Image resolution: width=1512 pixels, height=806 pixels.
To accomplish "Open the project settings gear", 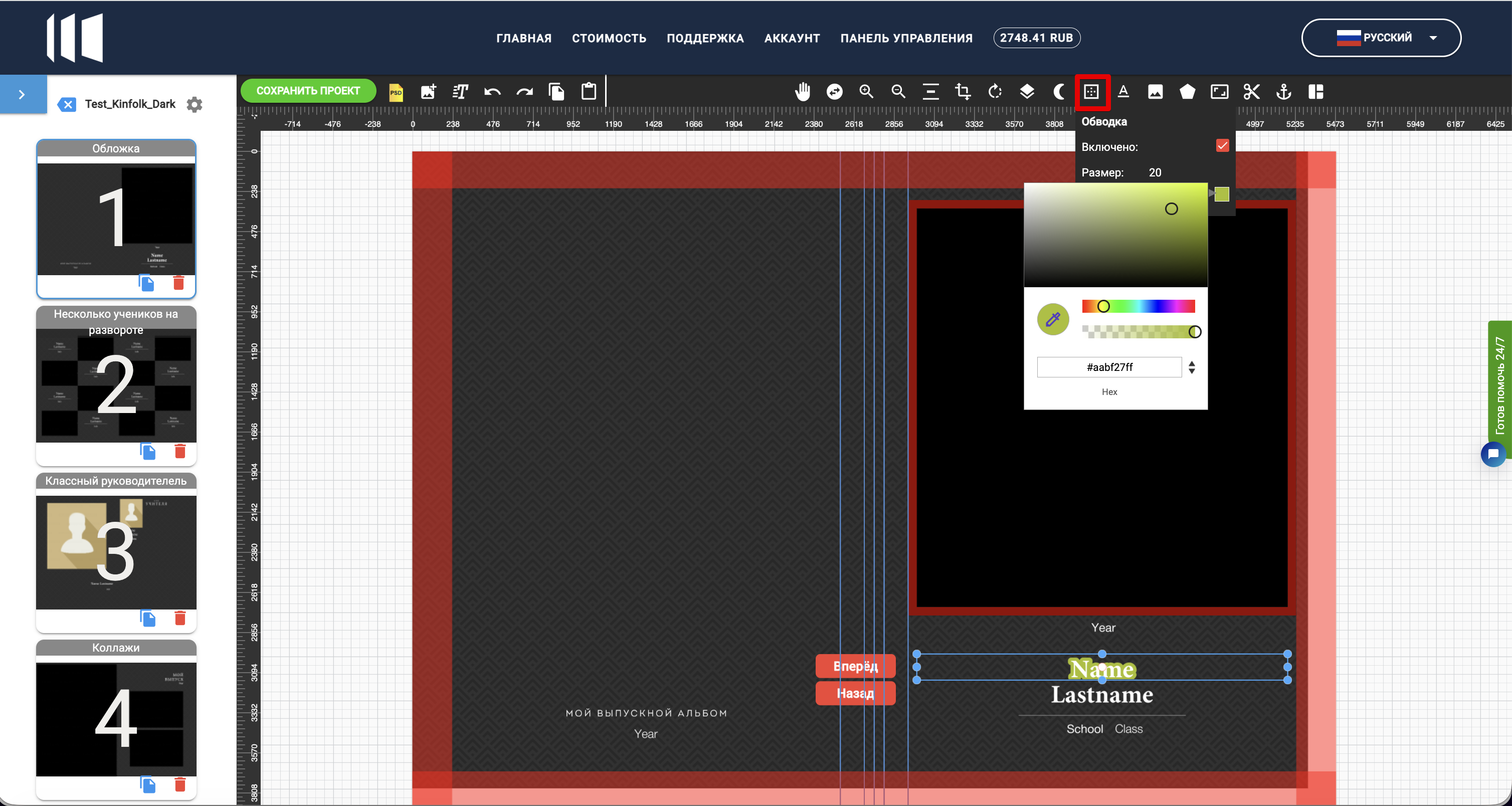I will tap(195, 104).
